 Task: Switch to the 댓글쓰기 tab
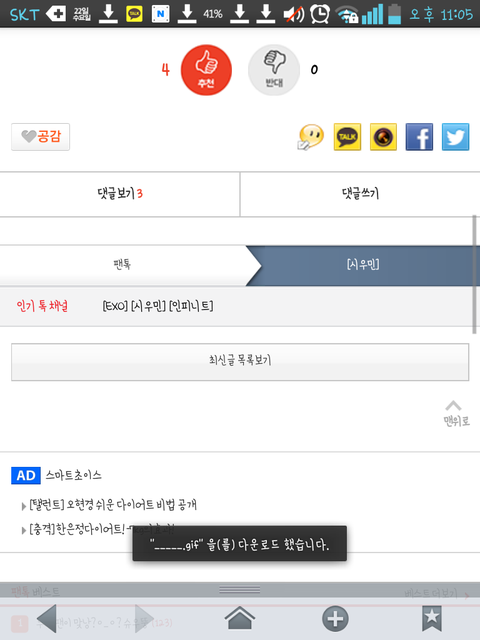tap(360, 194)
